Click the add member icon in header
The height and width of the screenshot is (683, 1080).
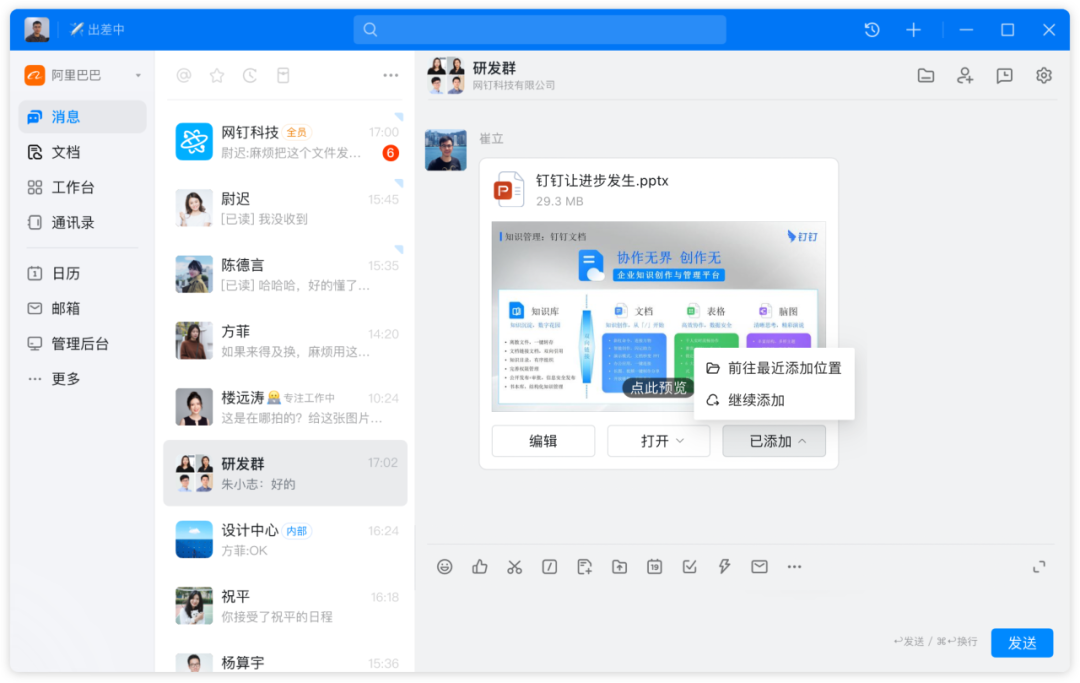(965, 75)
